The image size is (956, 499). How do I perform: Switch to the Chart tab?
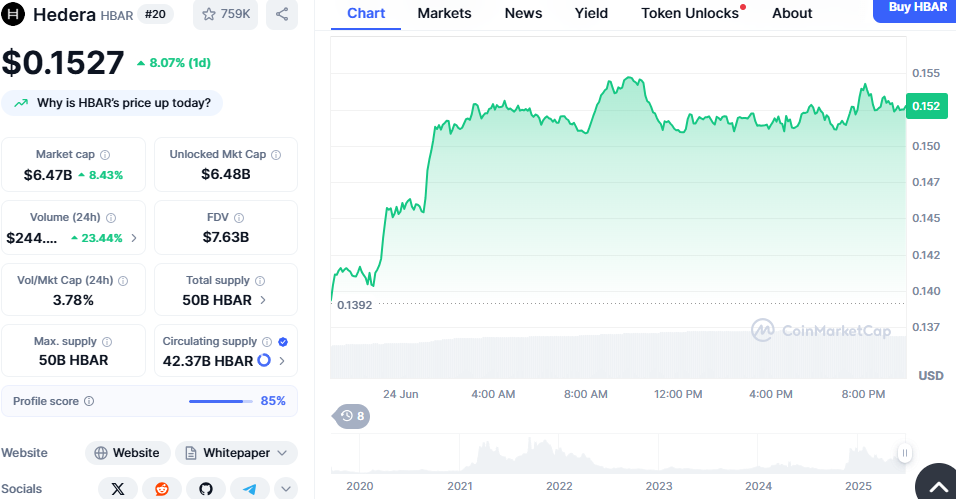click(x=366, y=13)
